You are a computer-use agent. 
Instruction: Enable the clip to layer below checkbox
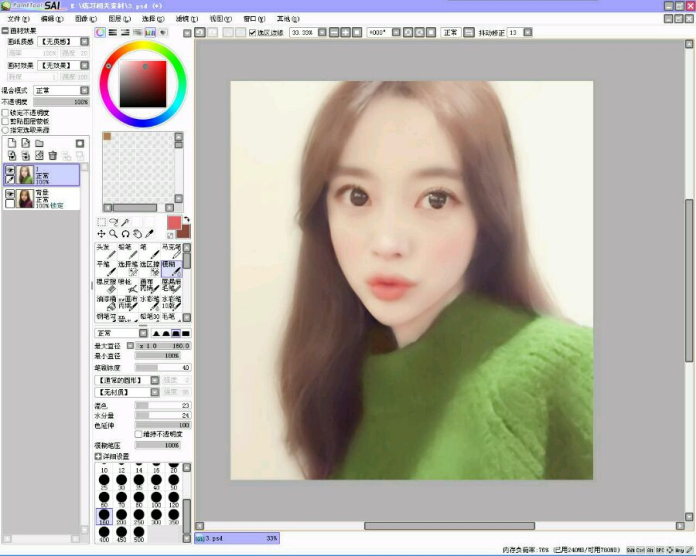pos(5,121)
